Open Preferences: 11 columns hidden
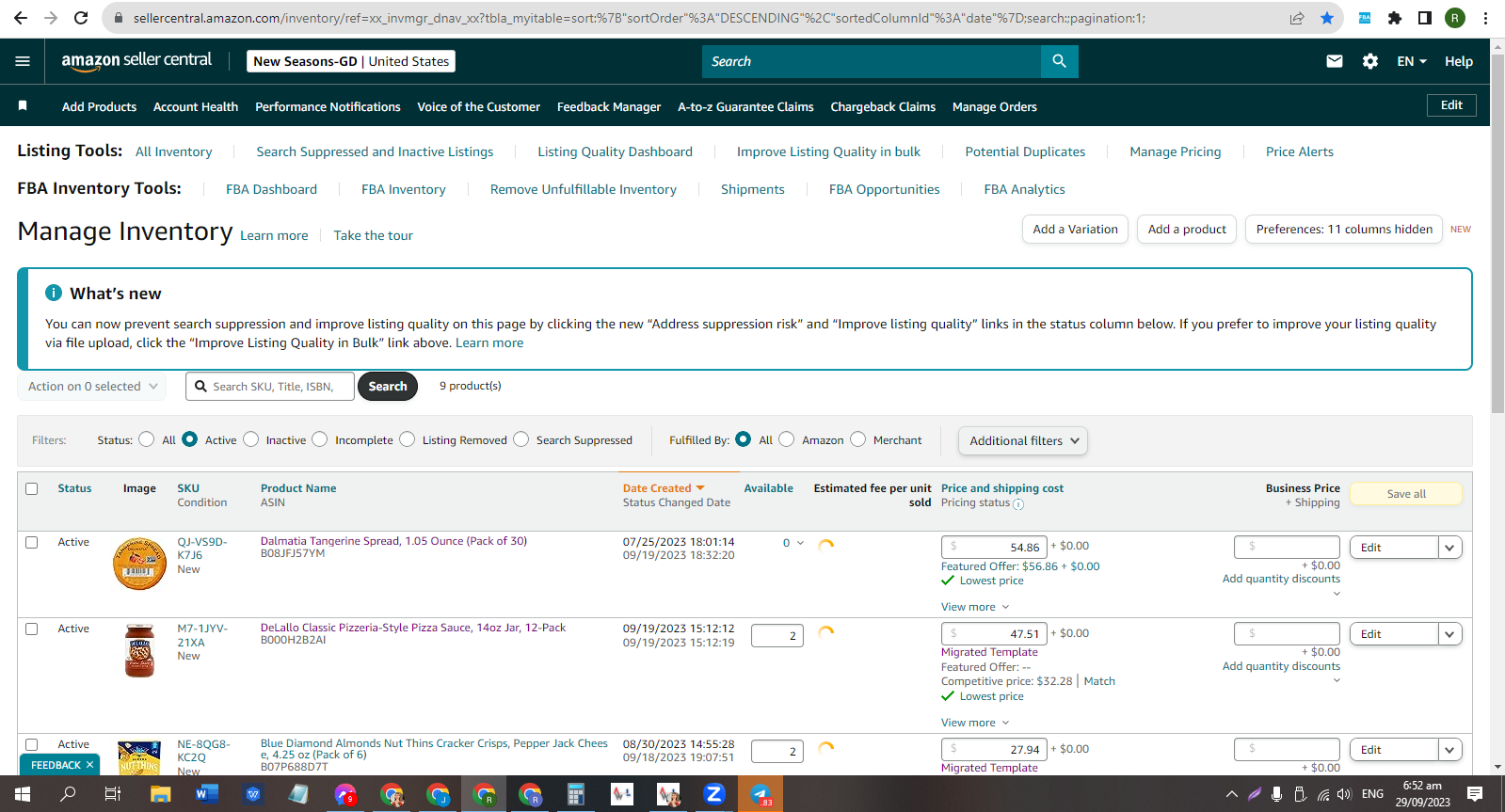1505x812 pixels. pos(1344,230)
